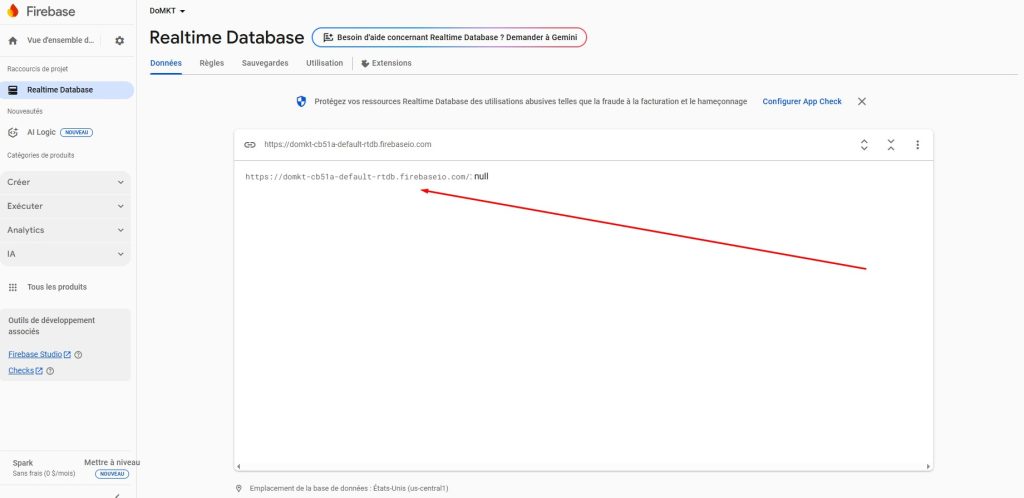1024x498 pixels.
Task: Expand the Analytics category
Action: coord(65,230)
